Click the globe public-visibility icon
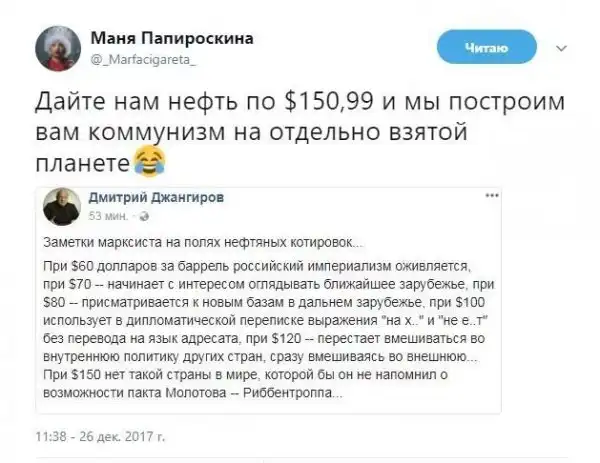 click(x=144, y=217)
